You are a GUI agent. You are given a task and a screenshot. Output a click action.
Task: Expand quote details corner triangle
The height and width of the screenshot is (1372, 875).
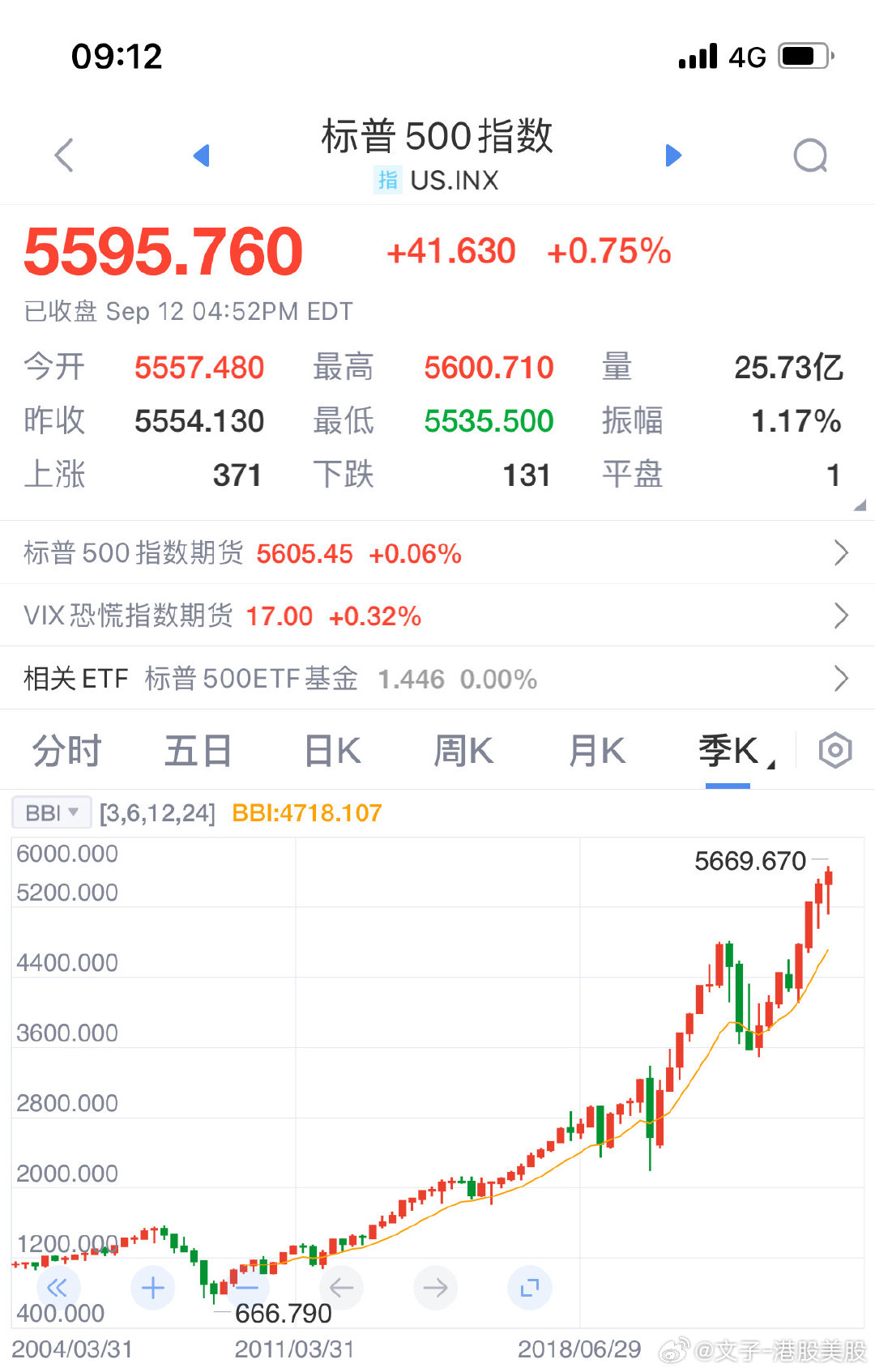click(860, 505)
